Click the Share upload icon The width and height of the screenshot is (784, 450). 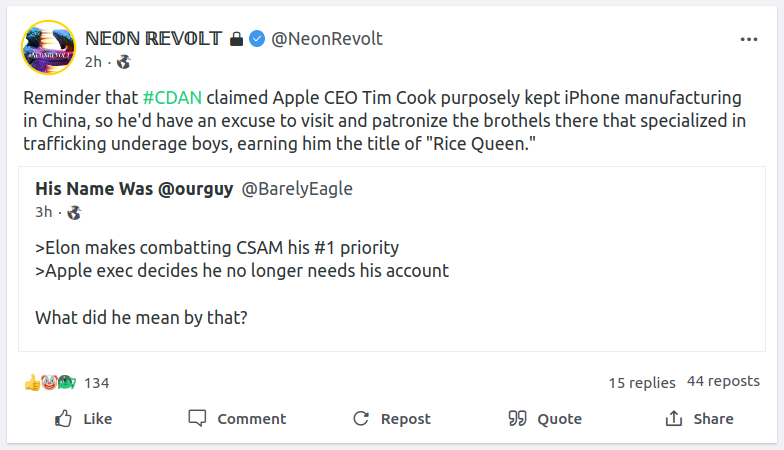pos(675,418)
